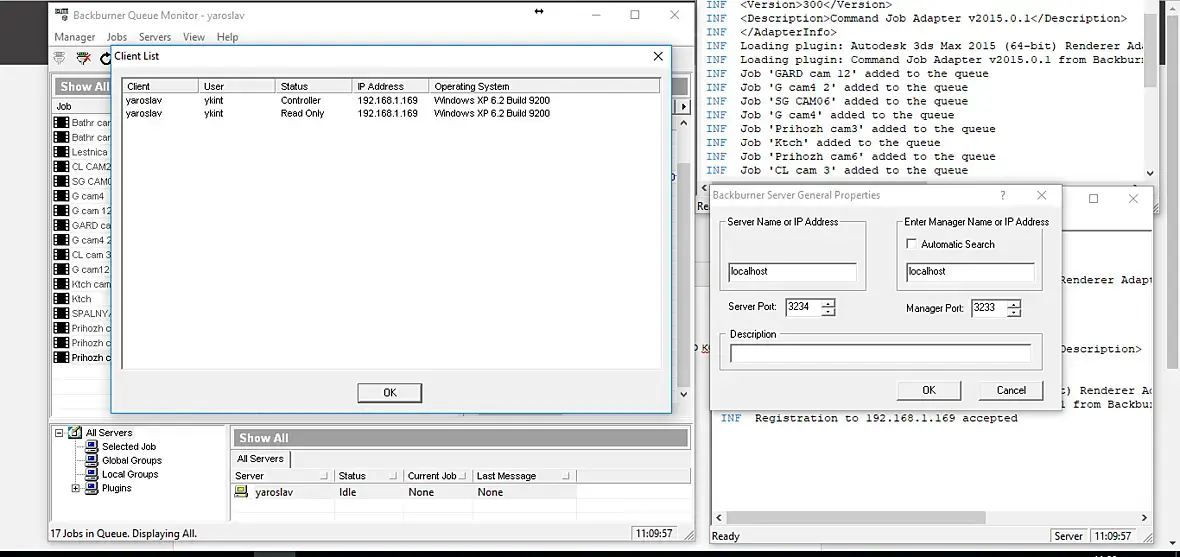Click the sort button in the Last Message column header
The height and width of the screenshot is (557, 1180).
tap(566, 476)
